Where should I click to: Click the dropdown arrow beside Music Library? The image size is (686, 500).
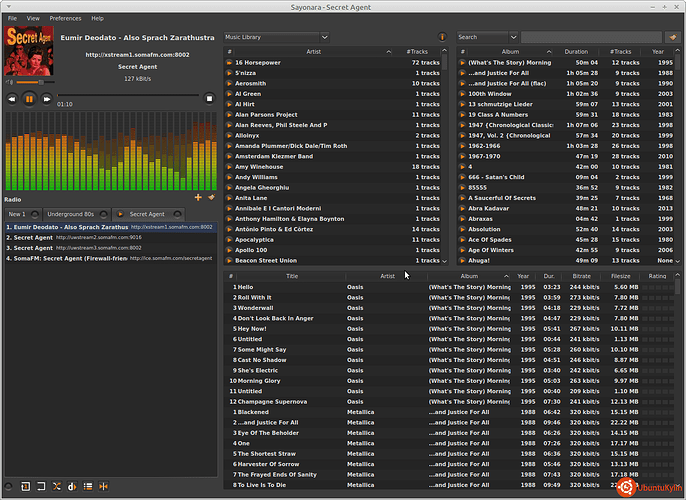click(x=324, y=37)
